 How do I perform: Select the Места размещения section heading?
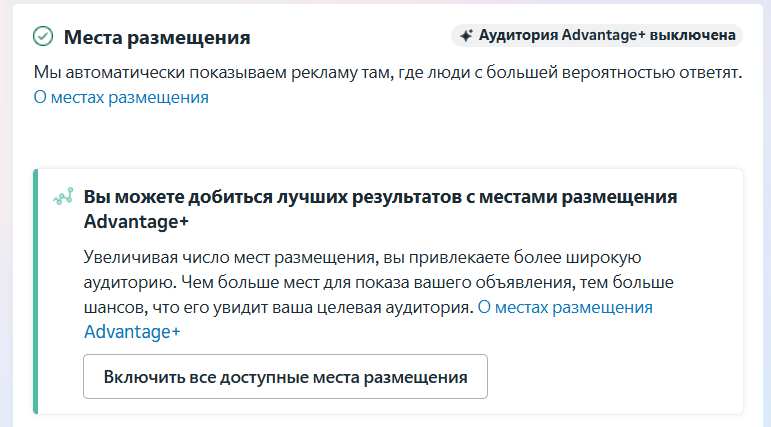point(157,37)
